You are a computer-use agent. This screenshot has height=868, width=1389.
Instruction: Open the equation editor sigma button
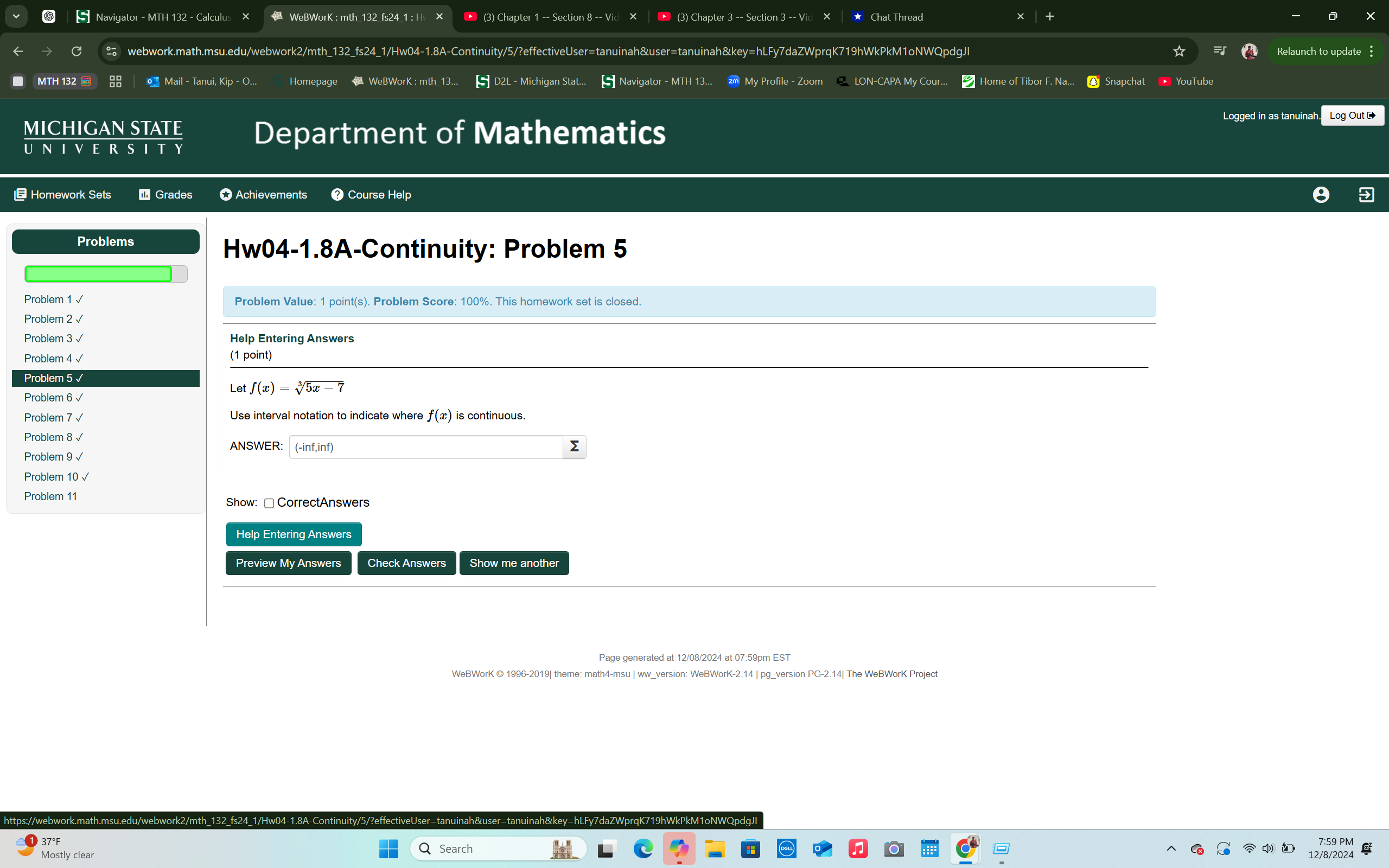574,446
